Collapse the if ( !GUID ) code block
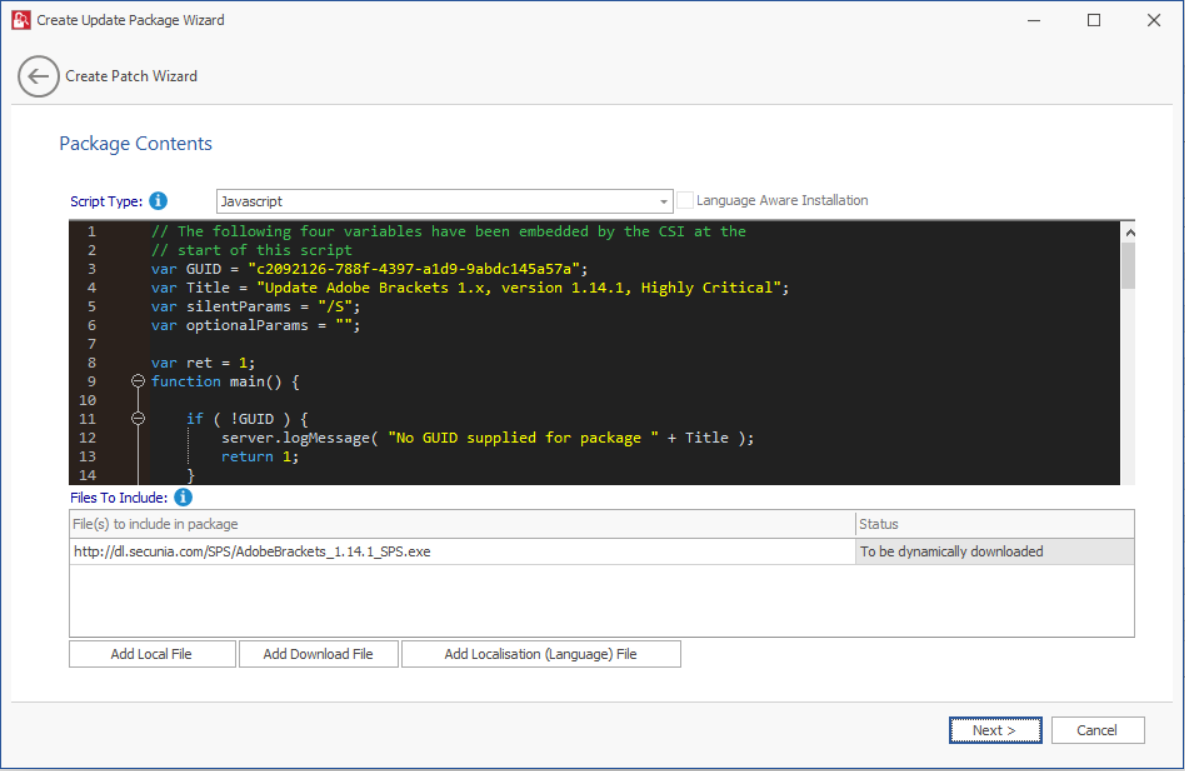This screenshot has height=771, width=1185. (x=138, y=418)
